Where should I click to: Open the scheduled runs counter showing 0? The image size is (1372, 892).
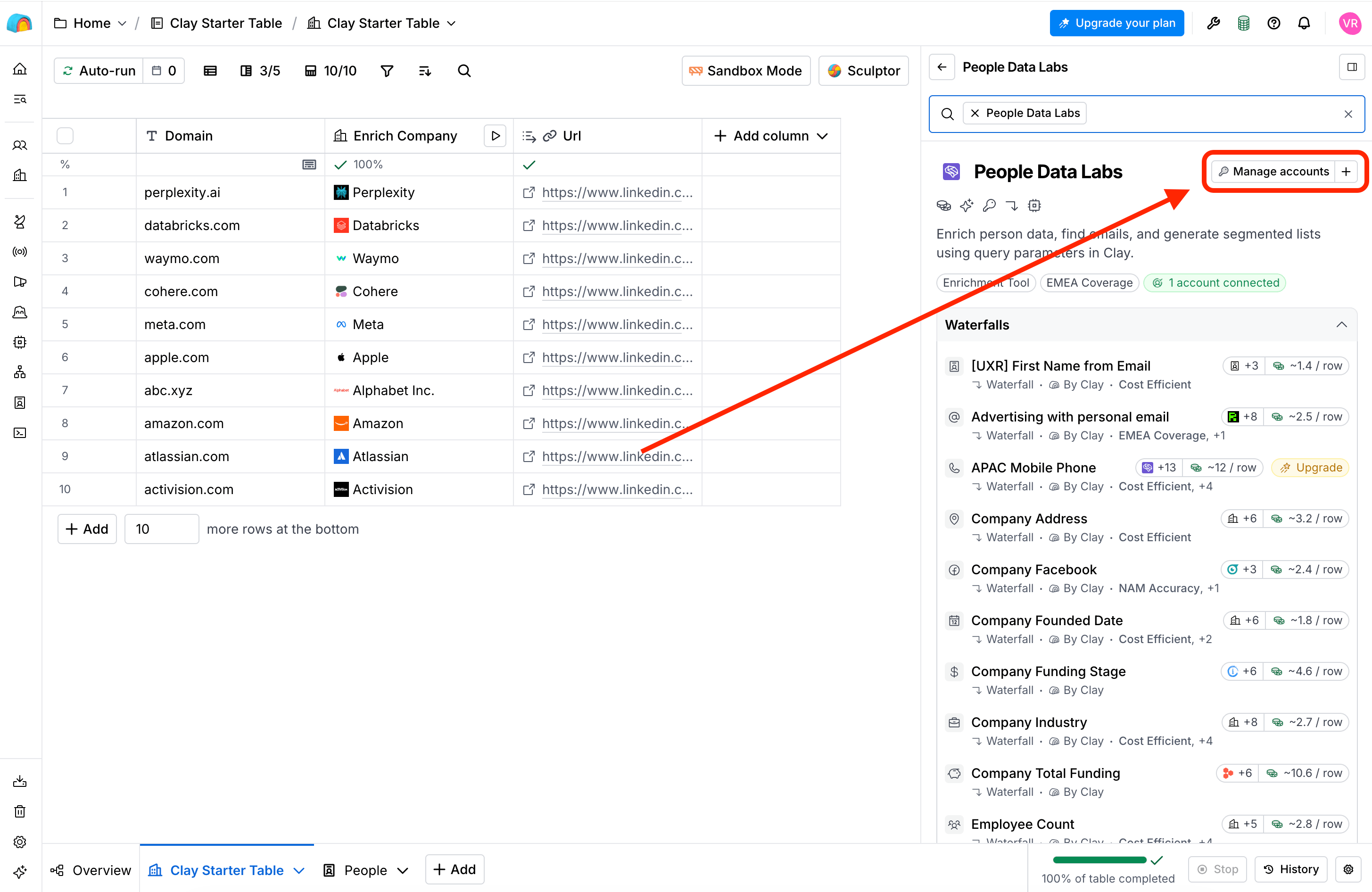pos(164,71)
